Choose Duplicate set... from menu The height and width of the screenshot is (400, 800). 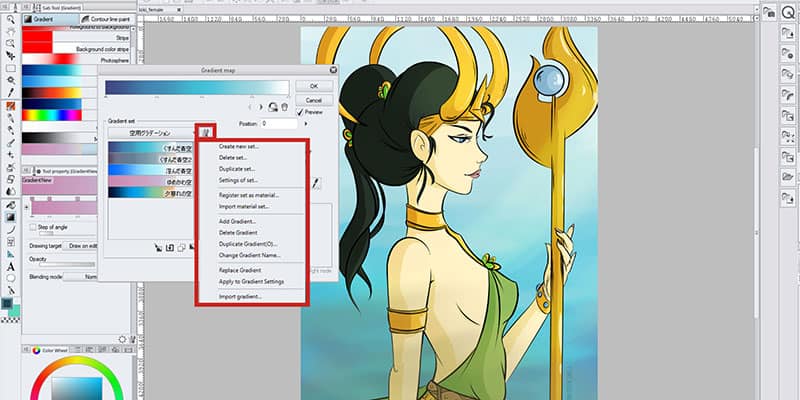tap(237, 169)
